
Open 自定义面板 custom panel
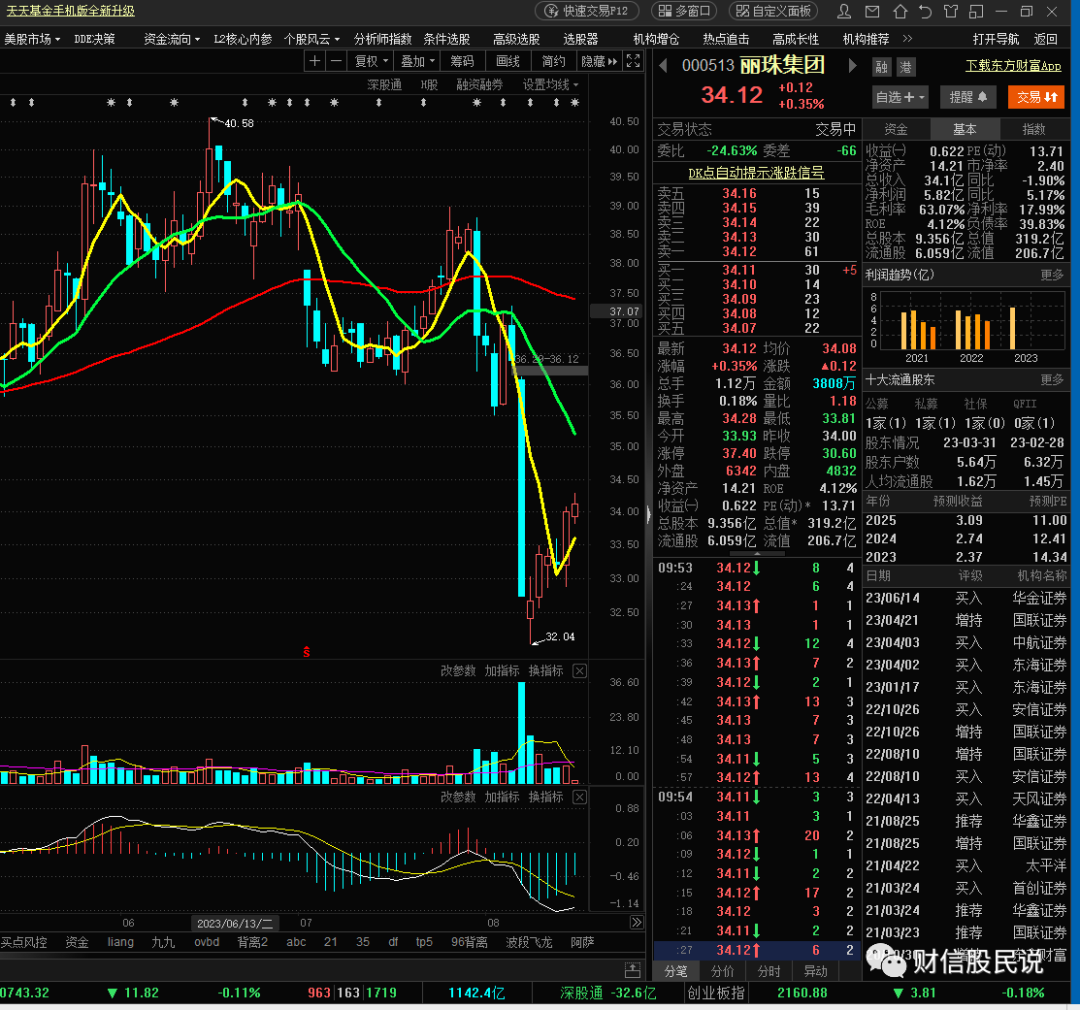click(773, 11)
